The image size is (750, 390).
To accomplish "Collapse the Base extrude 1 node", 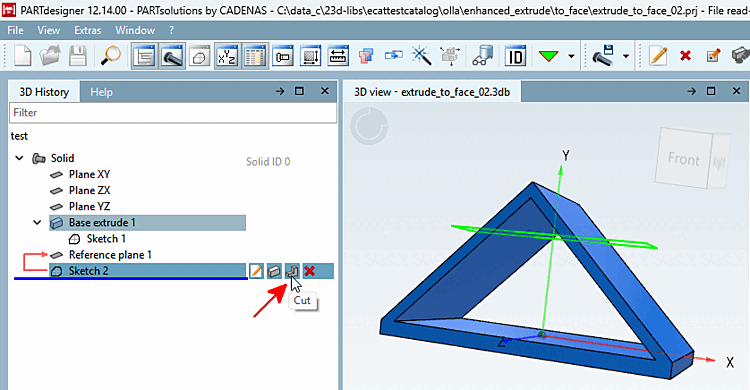I will (x=37, y=223).
